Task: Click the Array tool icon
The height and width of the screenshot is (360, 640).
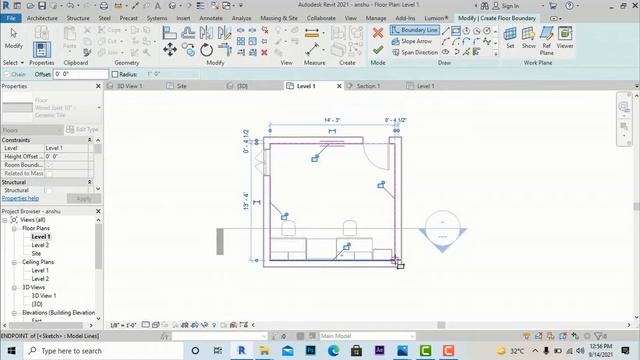Action: point(241,41)
